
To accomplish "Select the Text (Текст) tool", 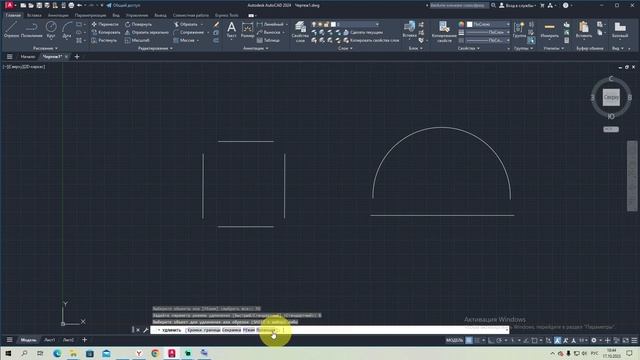I will pos(231,30).
